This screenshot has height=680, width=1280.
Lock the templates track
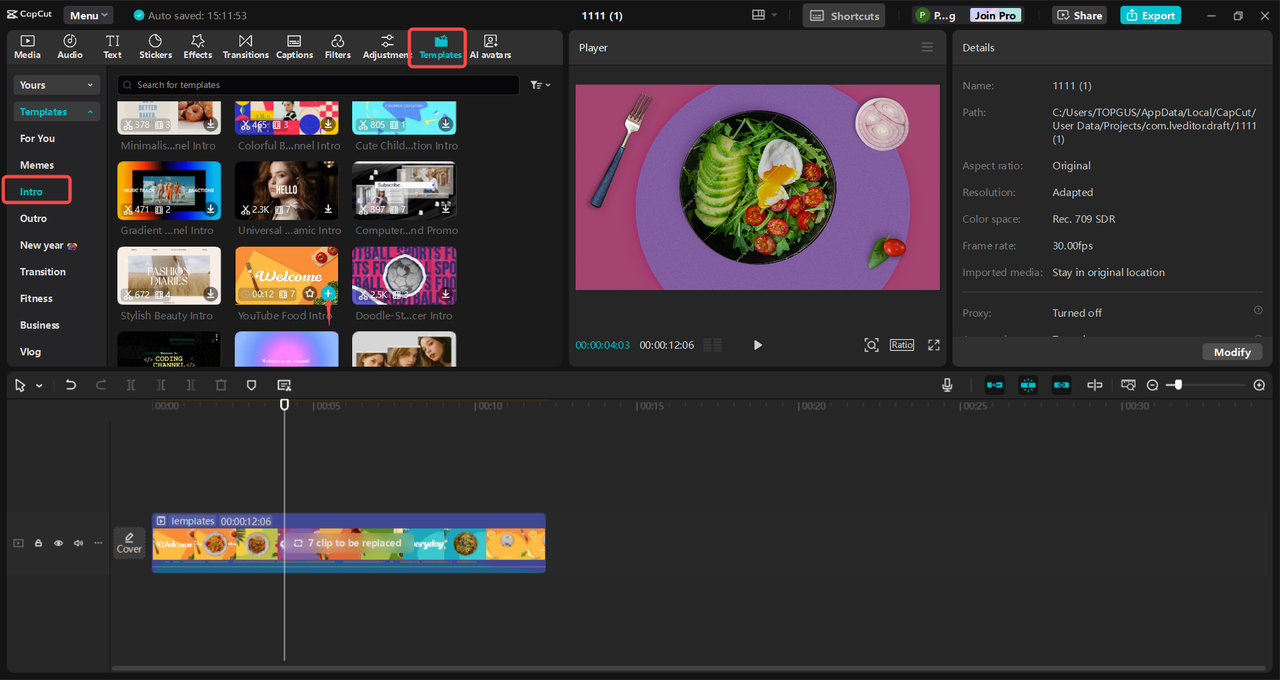click(x=38, y=543)
